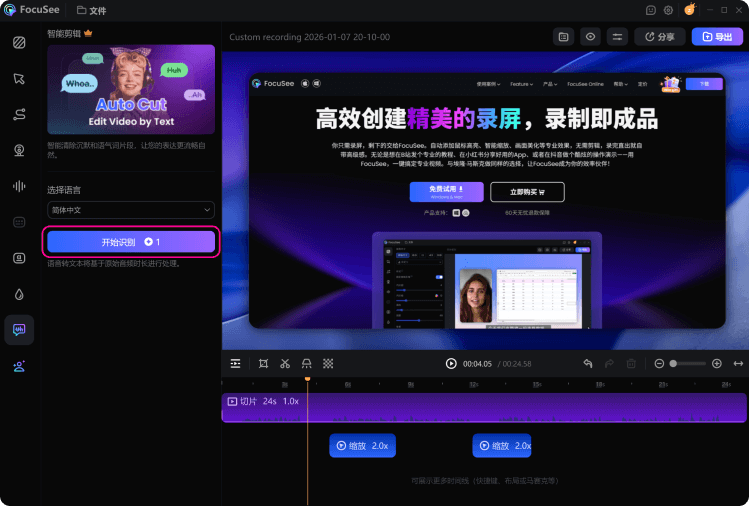Screen dimensions: 749x506
Task: Play the video from the playback button
Action: pos(451,364)
